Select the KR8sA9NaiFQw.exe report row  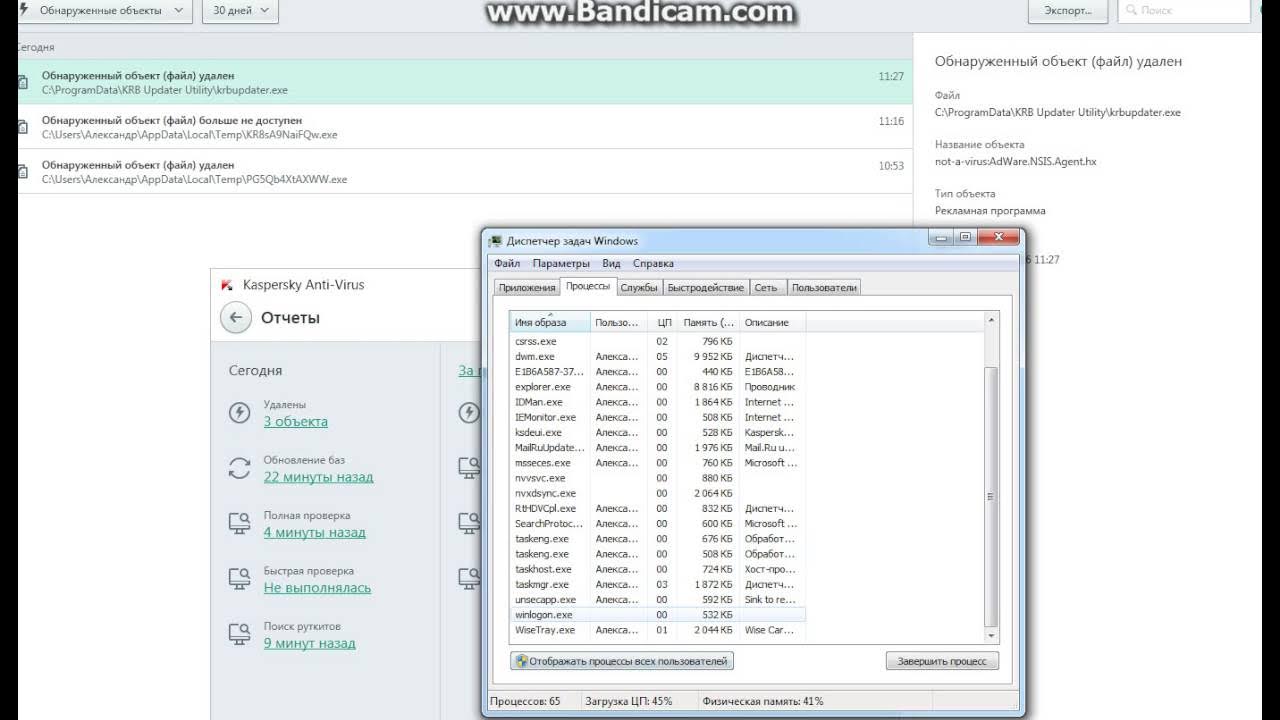[x=465, y=127]
